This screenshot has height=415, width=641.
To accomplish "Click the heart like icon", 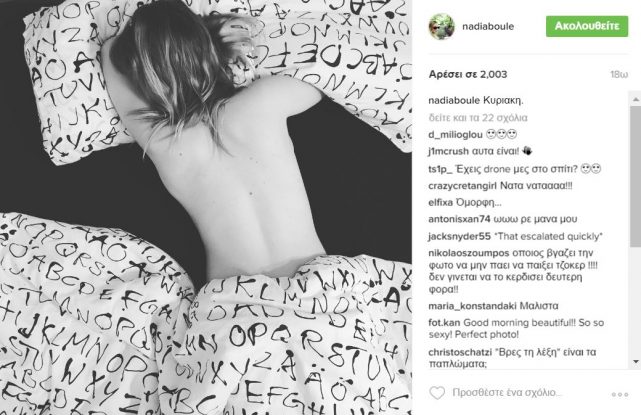I will coord(437,393).
